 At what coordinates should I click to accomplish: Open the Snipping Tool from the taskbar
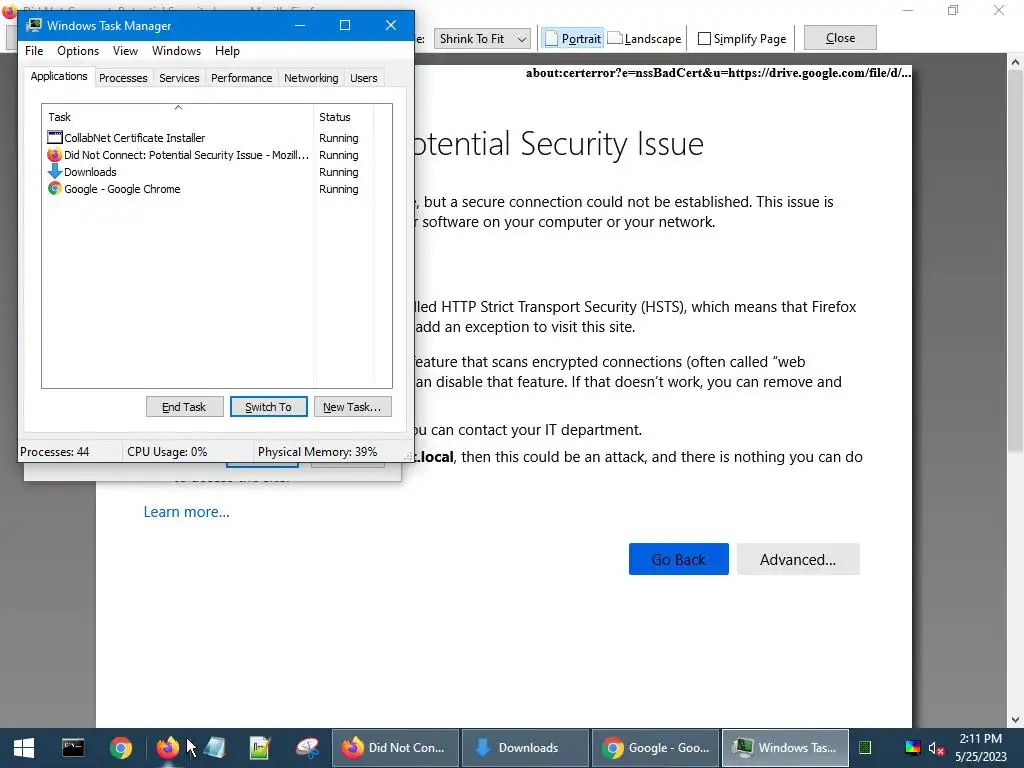pos(307,748)
